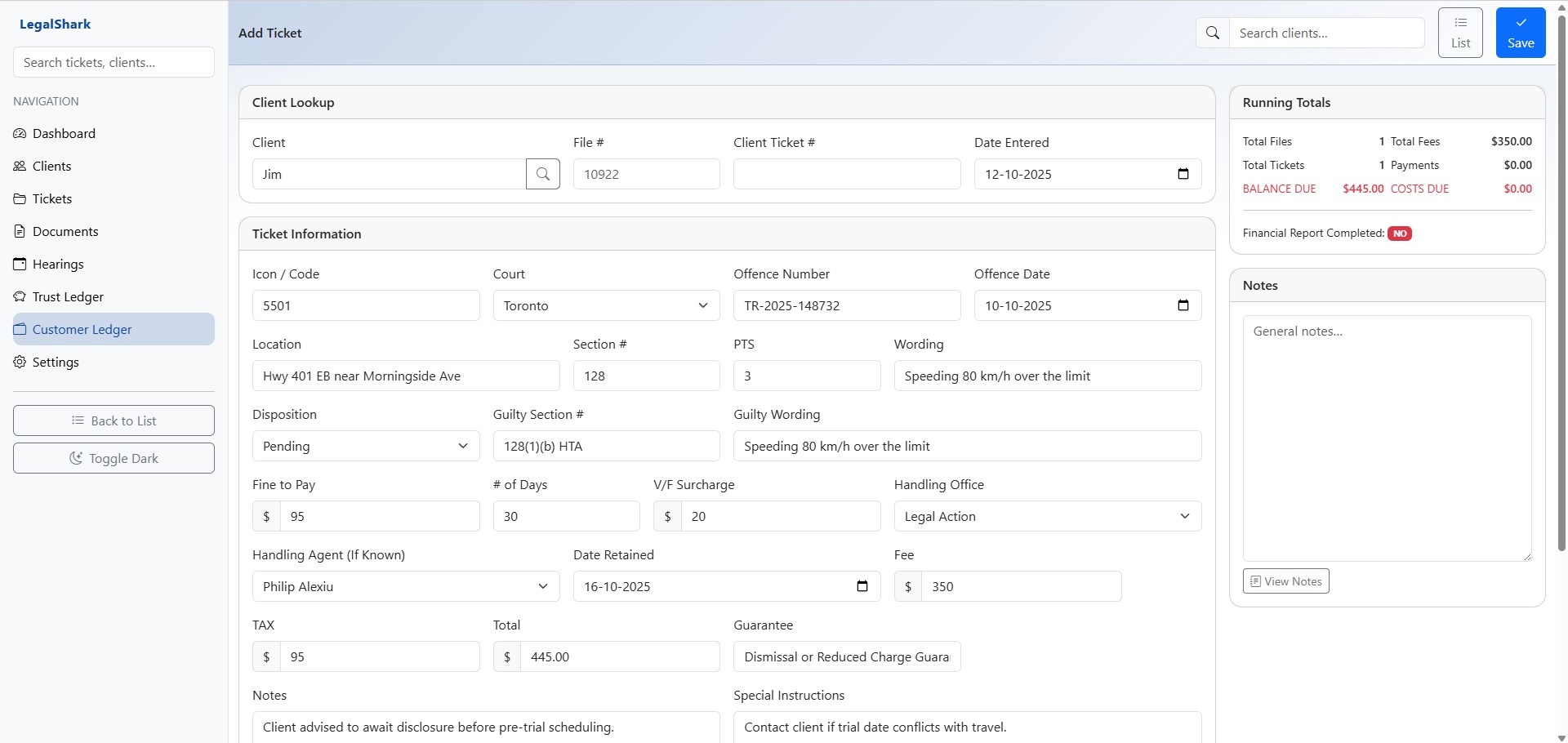This screenshot has width=1568, height=743.
Task: Save the ticket
Action: [1520, 33]
